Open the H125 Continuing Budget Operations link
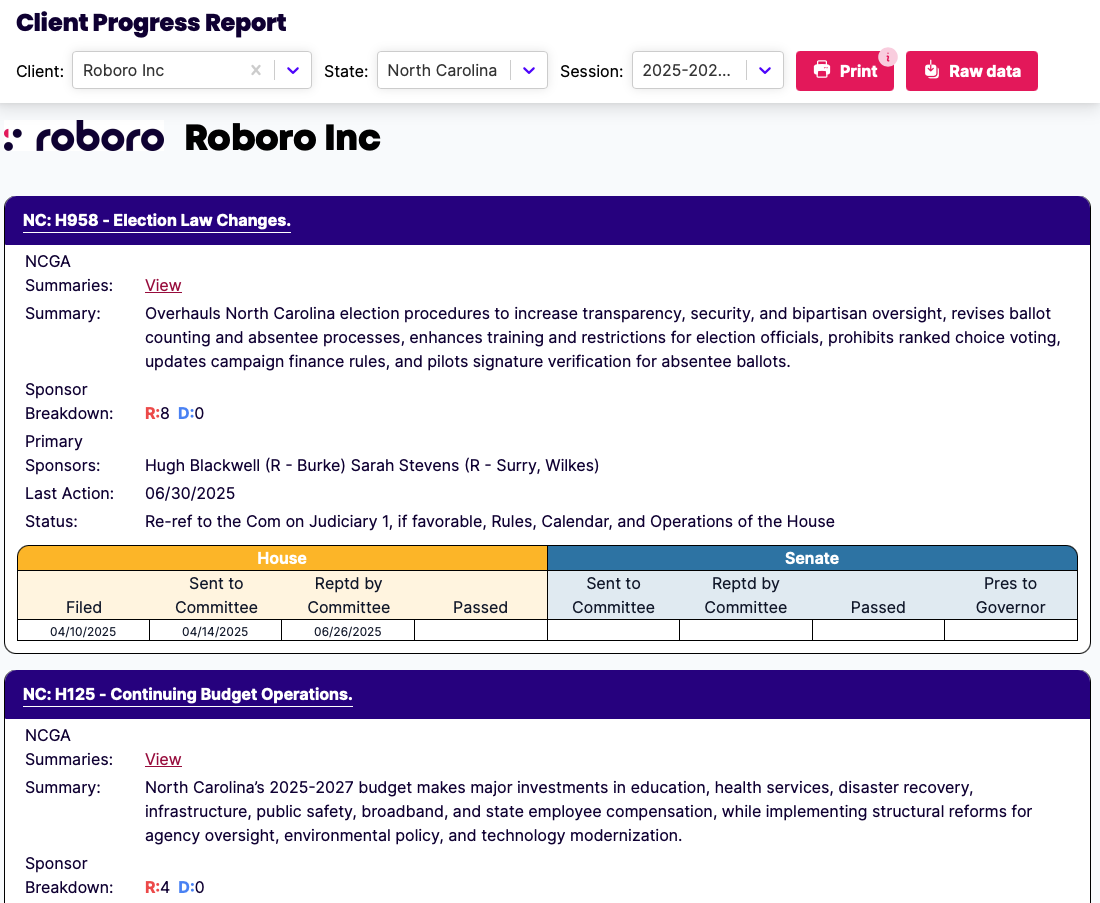 coord(187,695)
